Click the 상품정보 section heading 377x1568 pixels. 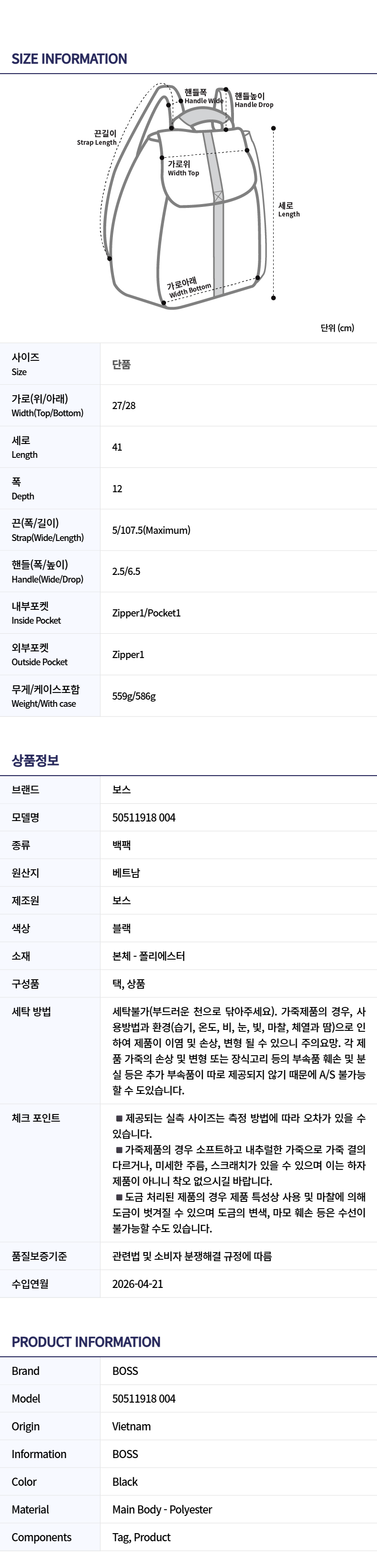(35, 760)
